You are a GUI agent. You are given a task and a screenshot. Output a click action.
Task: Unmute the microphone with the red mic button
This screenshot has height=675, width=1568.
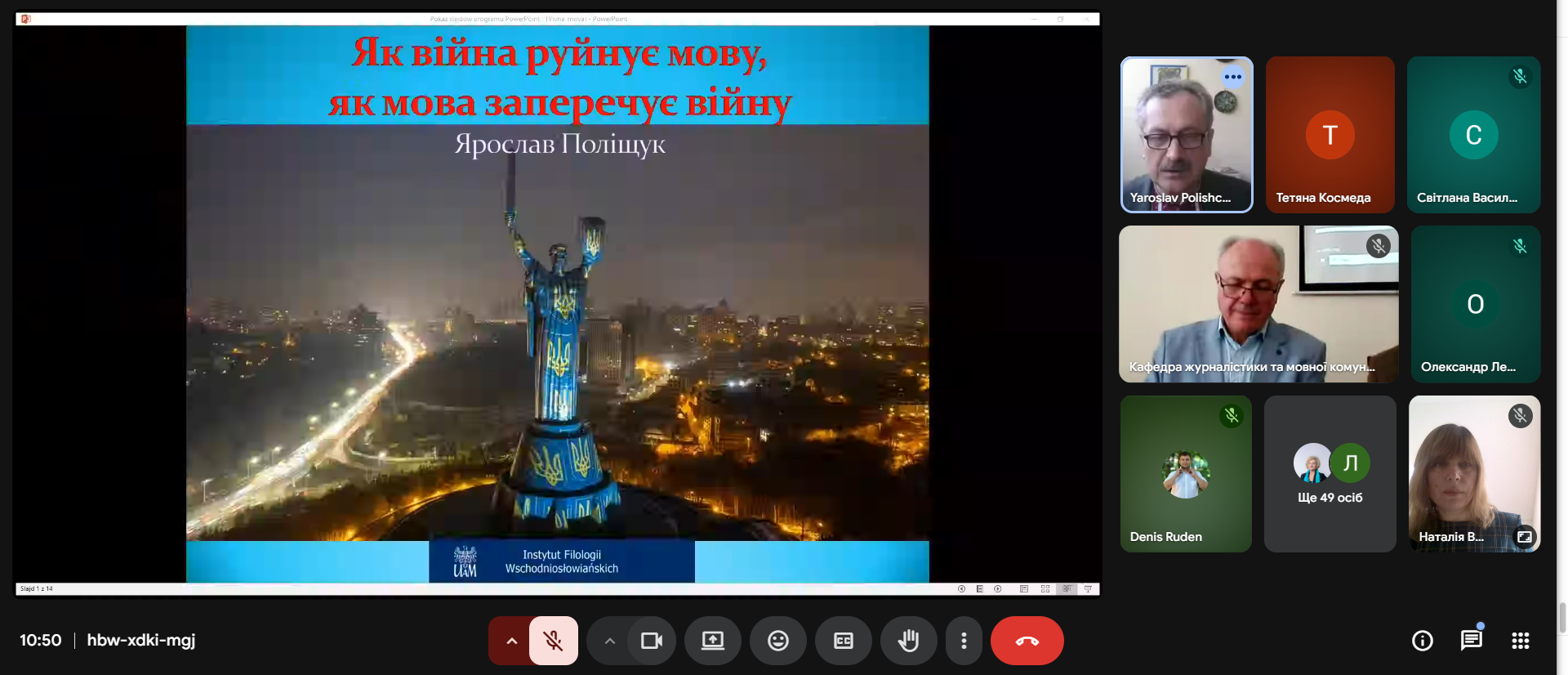tap(554, 641)
